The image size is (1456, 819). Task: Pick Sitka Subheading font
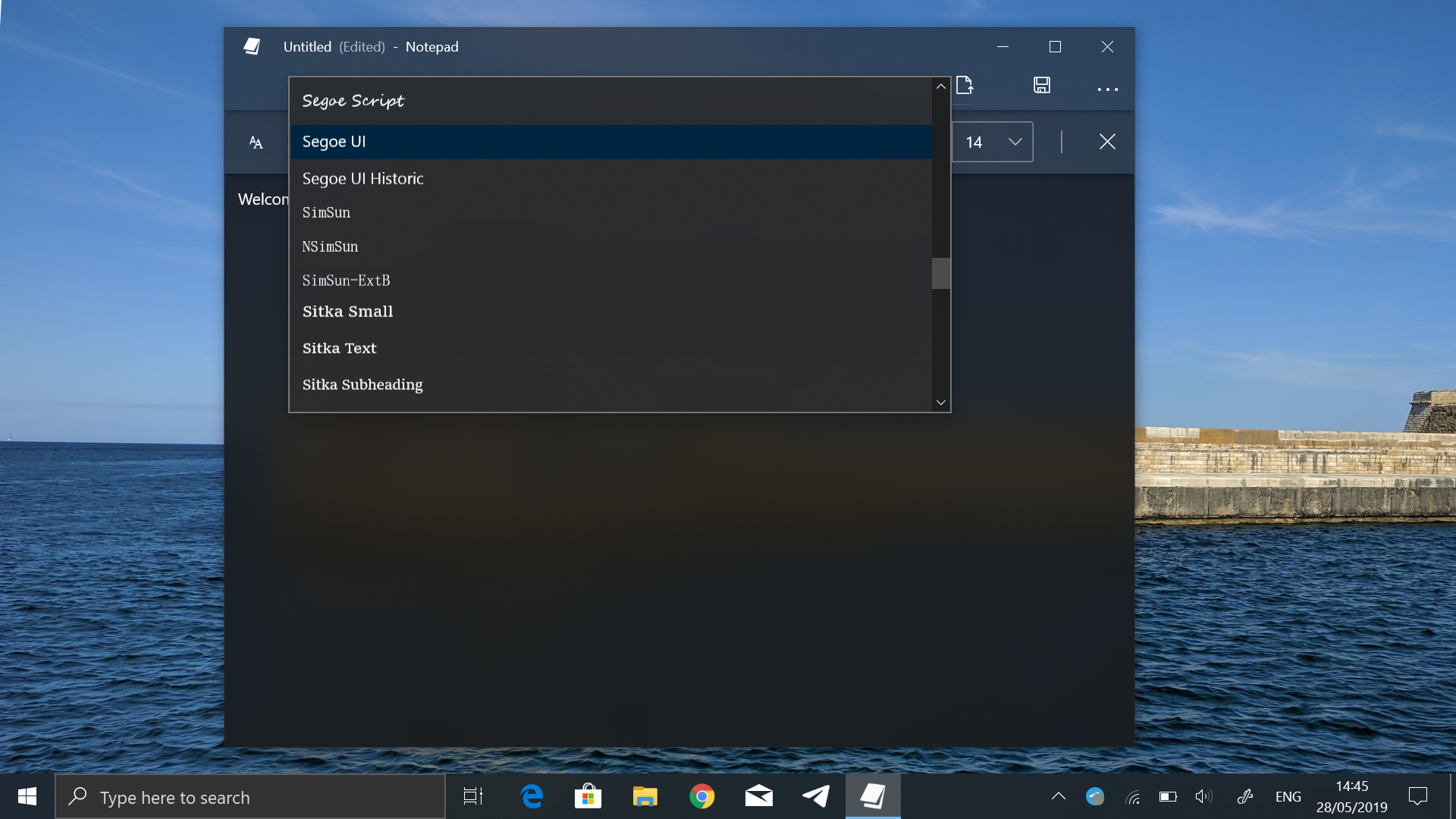[x=363, y=385]
